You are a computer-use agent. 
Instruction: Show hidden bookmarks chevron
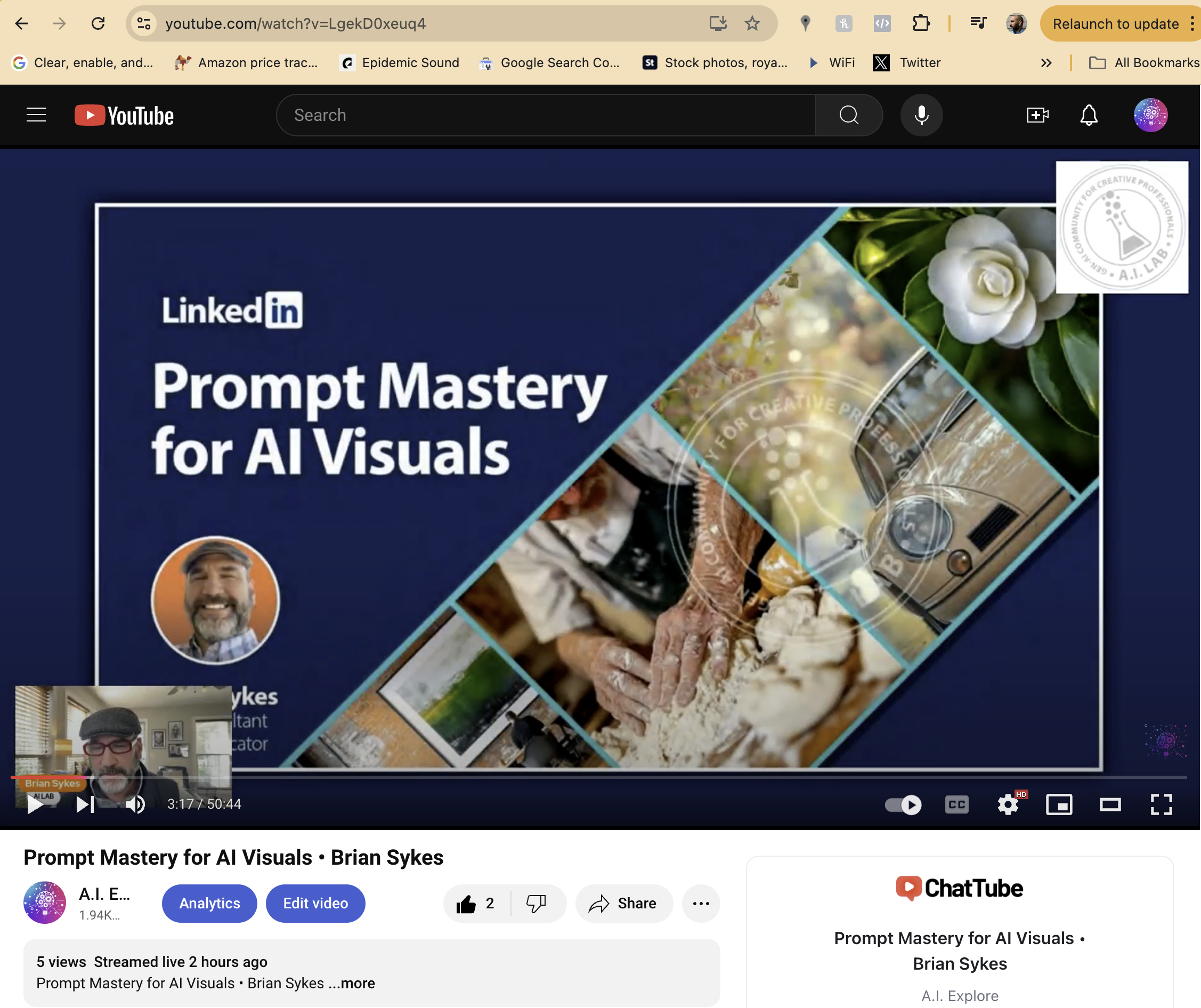click(x=1046, y=63)
